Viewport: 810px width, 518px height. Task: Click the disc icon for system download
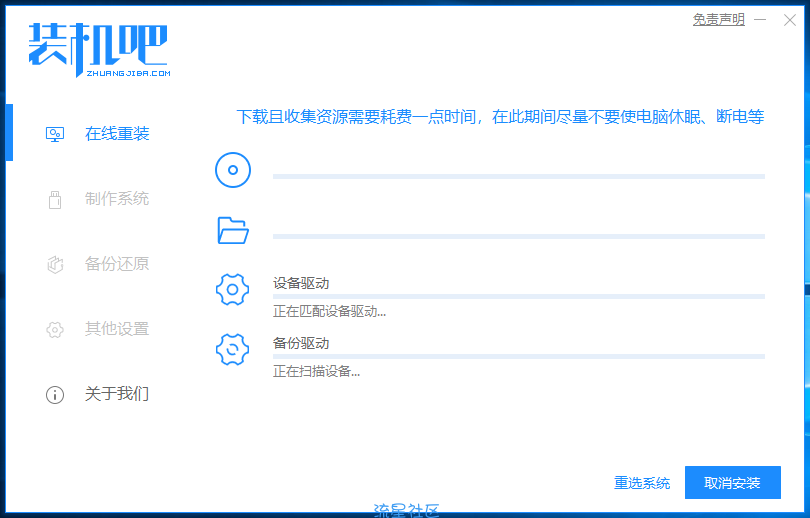click(233, 170)
